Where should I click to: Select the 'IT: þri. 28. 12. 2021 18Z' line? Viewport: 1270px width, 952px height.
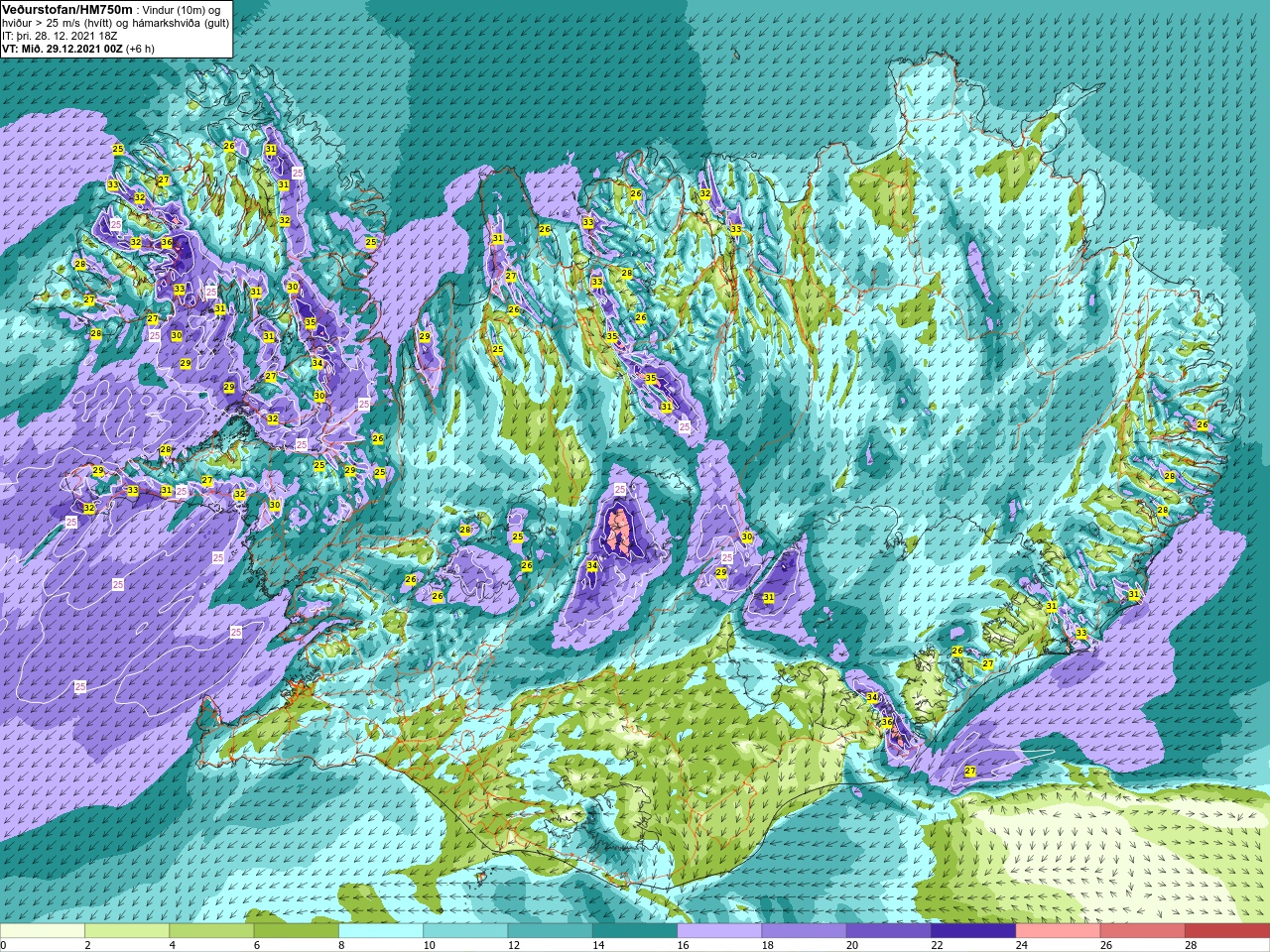pyautogui.click(x=61, y=36)
